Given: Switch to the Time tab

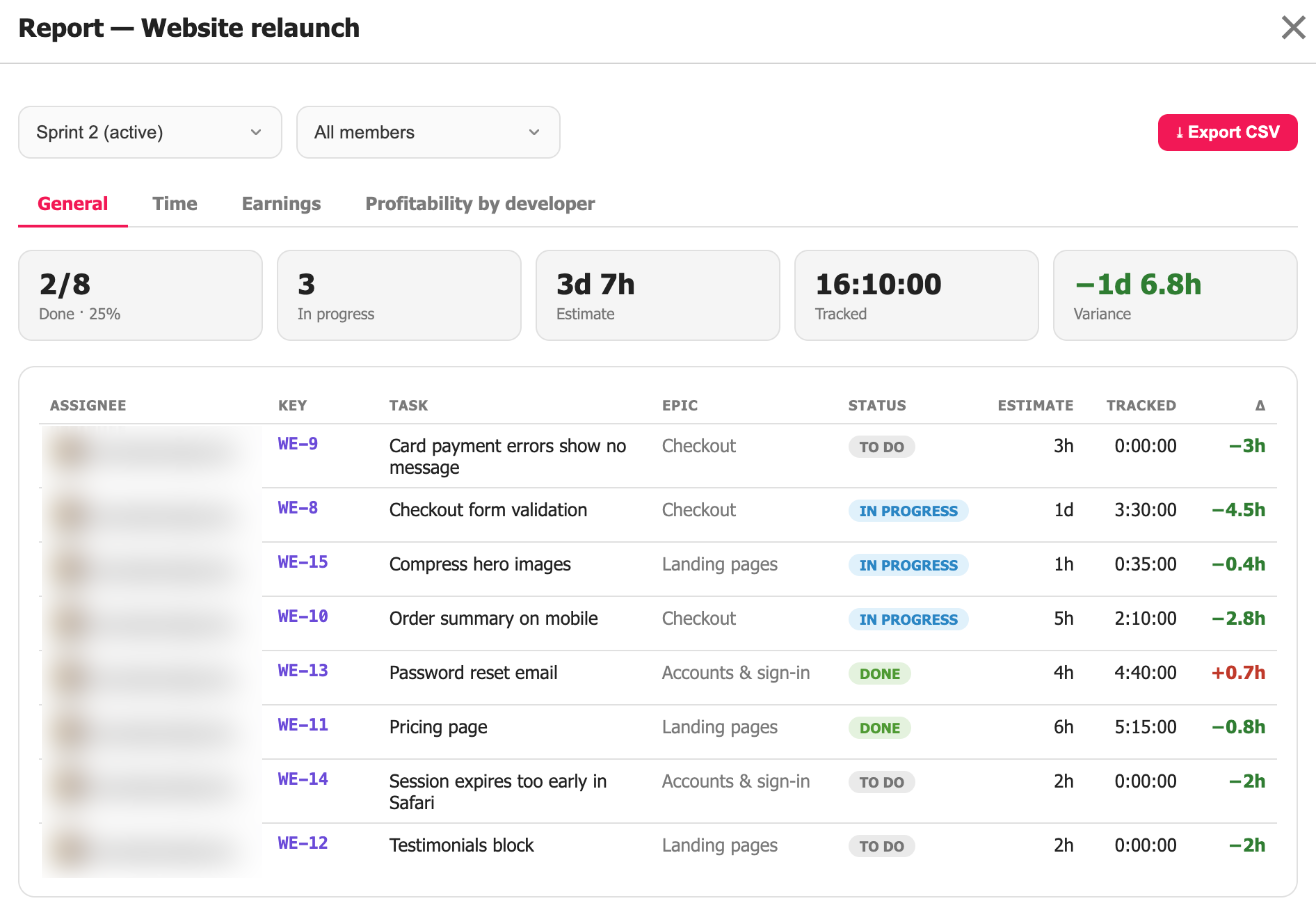Looking at the screenshot, I should [x=175, y=204].
